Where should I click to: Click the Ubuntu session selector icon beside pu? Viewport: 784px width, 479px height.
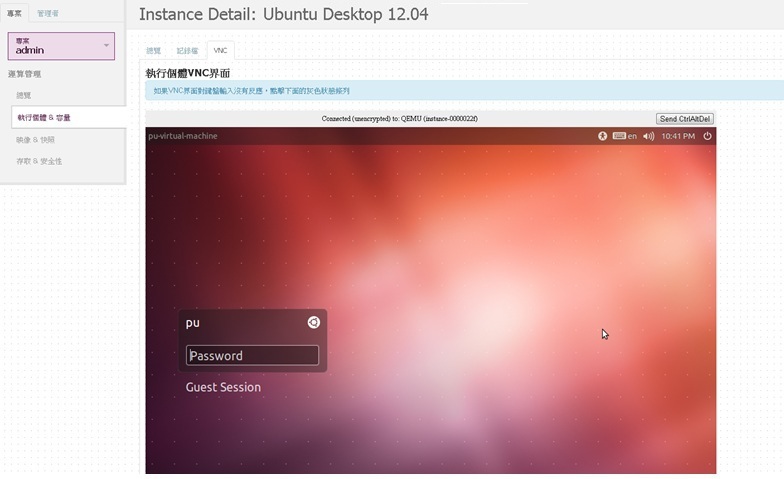click(x=314, y=322)
